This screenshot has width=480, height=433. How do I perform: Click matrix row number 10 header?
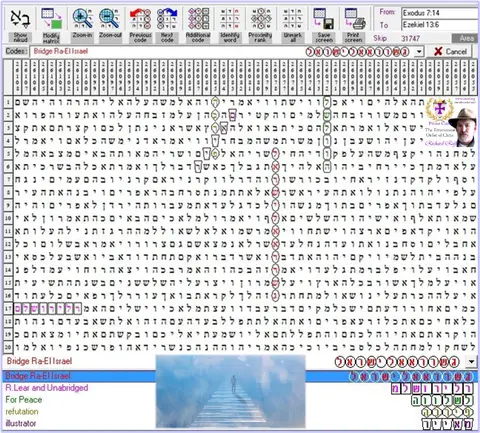pos(8,218)
